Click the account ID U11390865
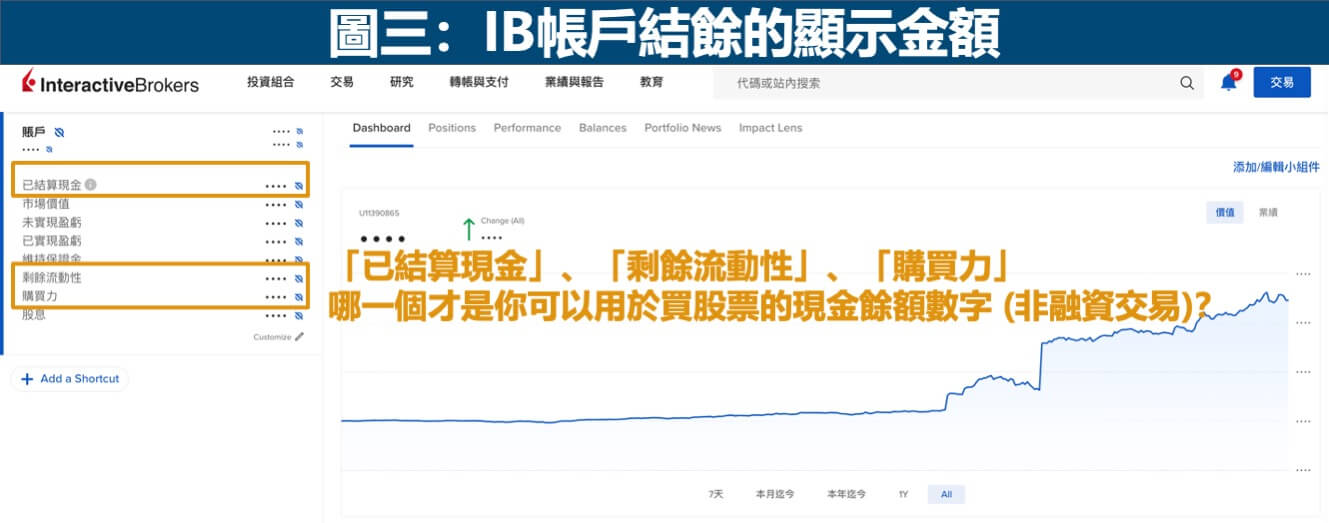Image resolution: width=1329 pixels, height=523 pixels. pyautogui.click(x=379, y=213)
